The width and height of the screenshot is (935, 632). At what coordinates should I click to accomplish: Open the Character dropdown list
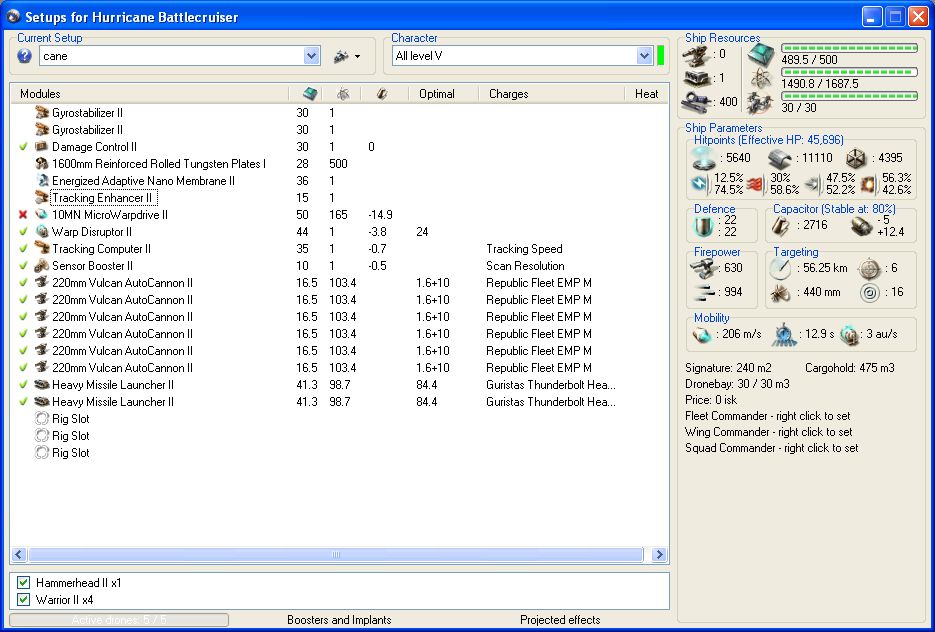(x=644, y=56)
